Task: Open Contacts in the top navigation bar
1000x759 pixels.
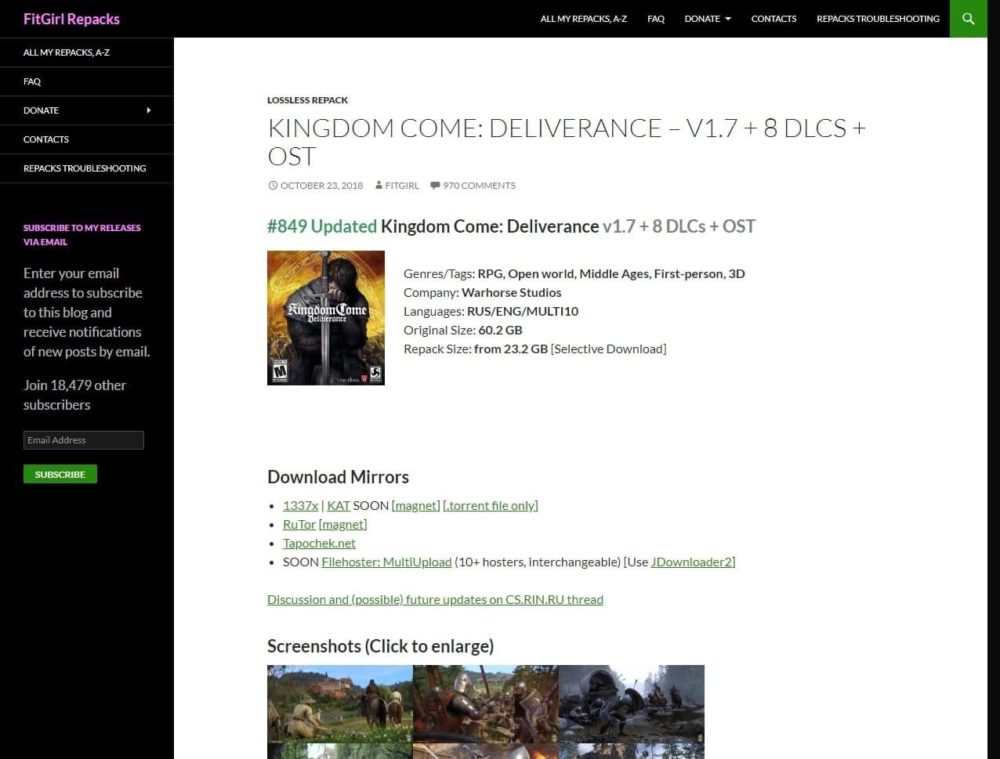Action: click(774, 19)
